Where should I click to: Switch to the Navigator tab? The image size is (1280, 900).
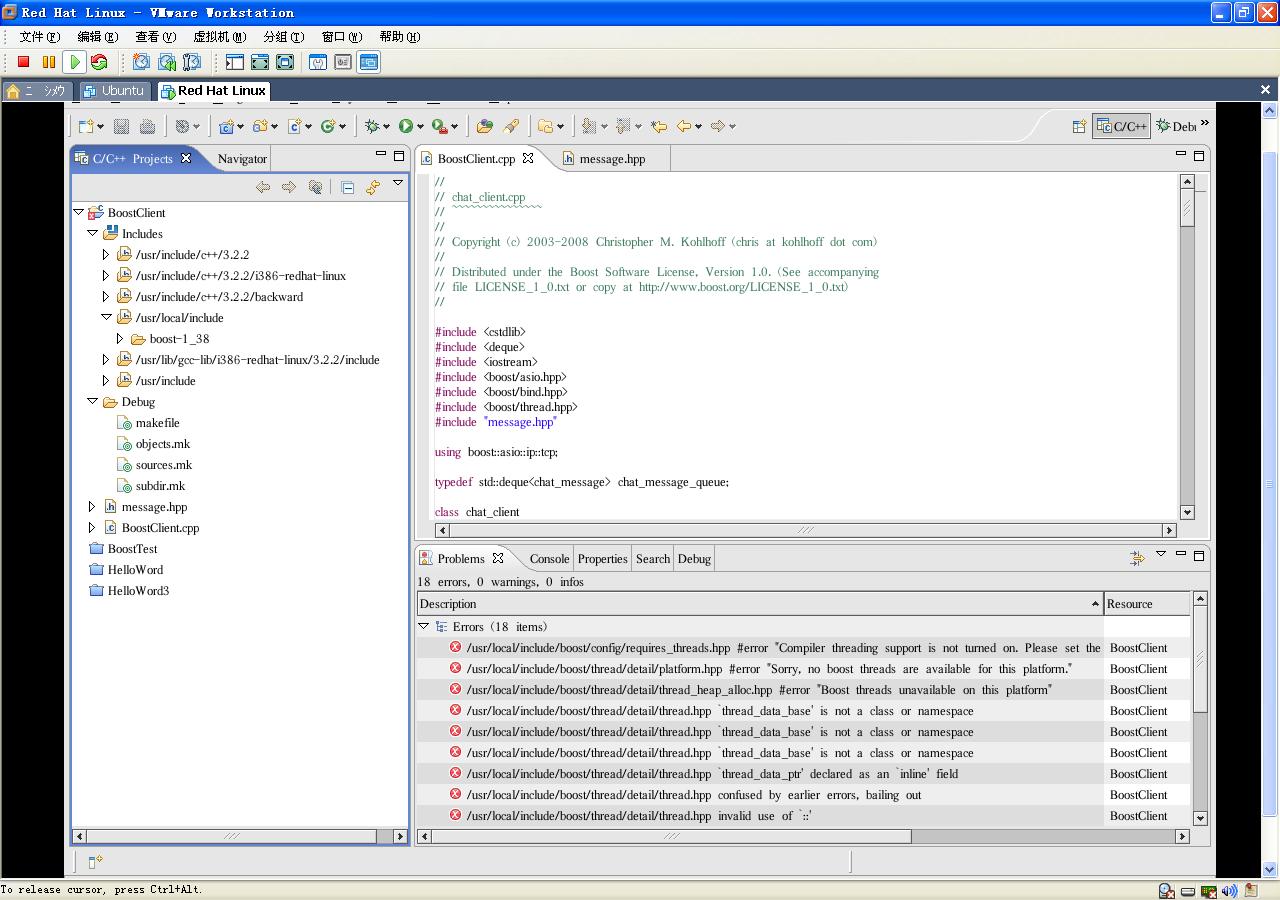(x=242, y=158)
